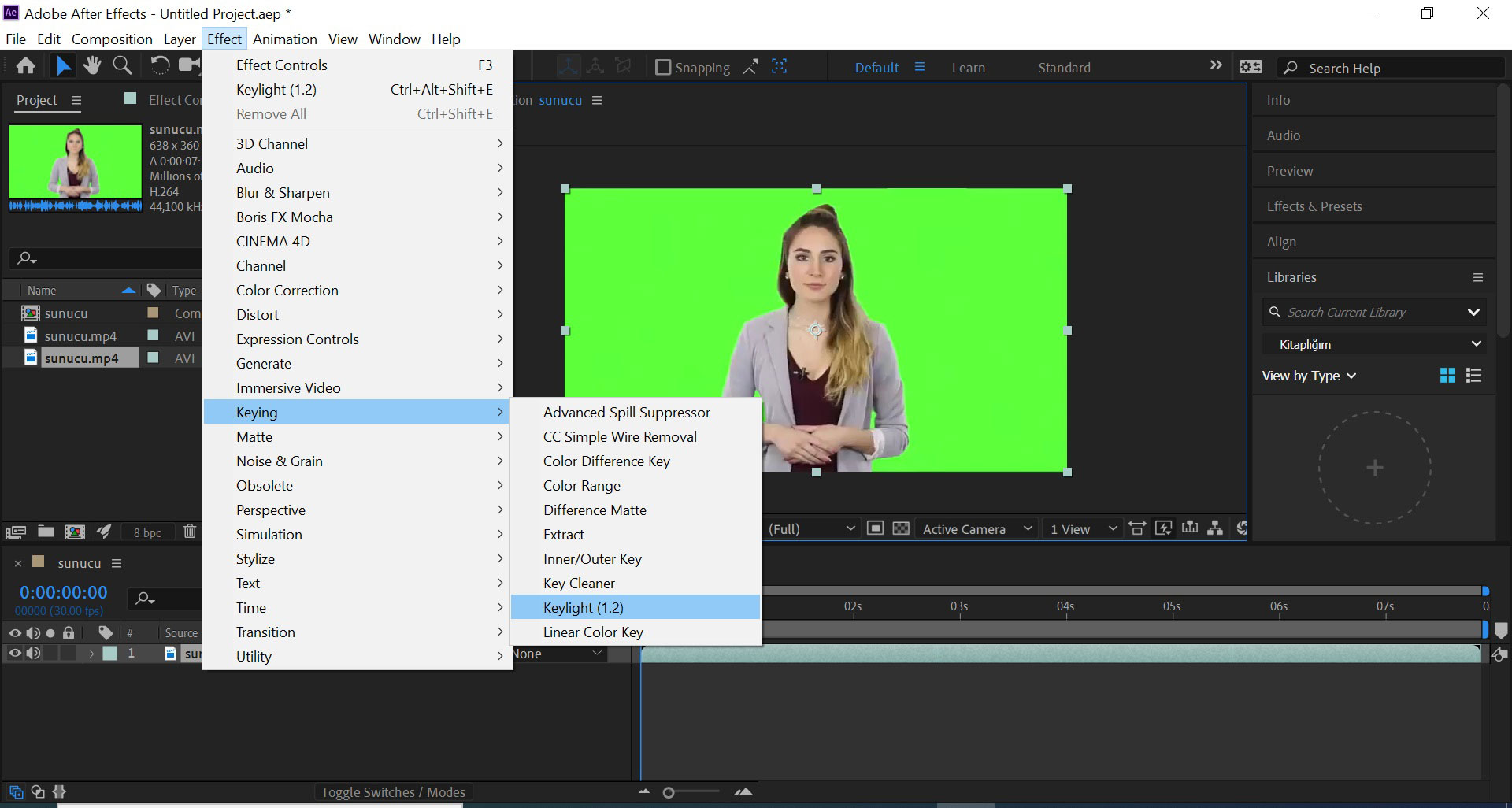This screenshot has width=1512, height=808.
Task: Open the Preview panel
Action: 1289,171
